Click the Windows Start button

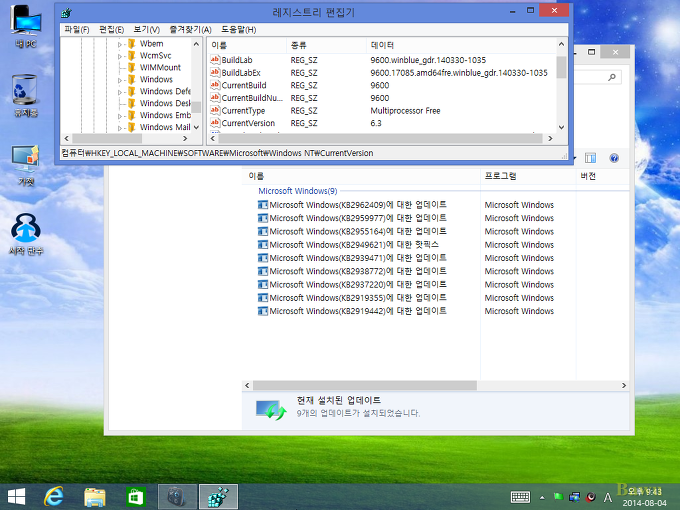pos(16,497)
